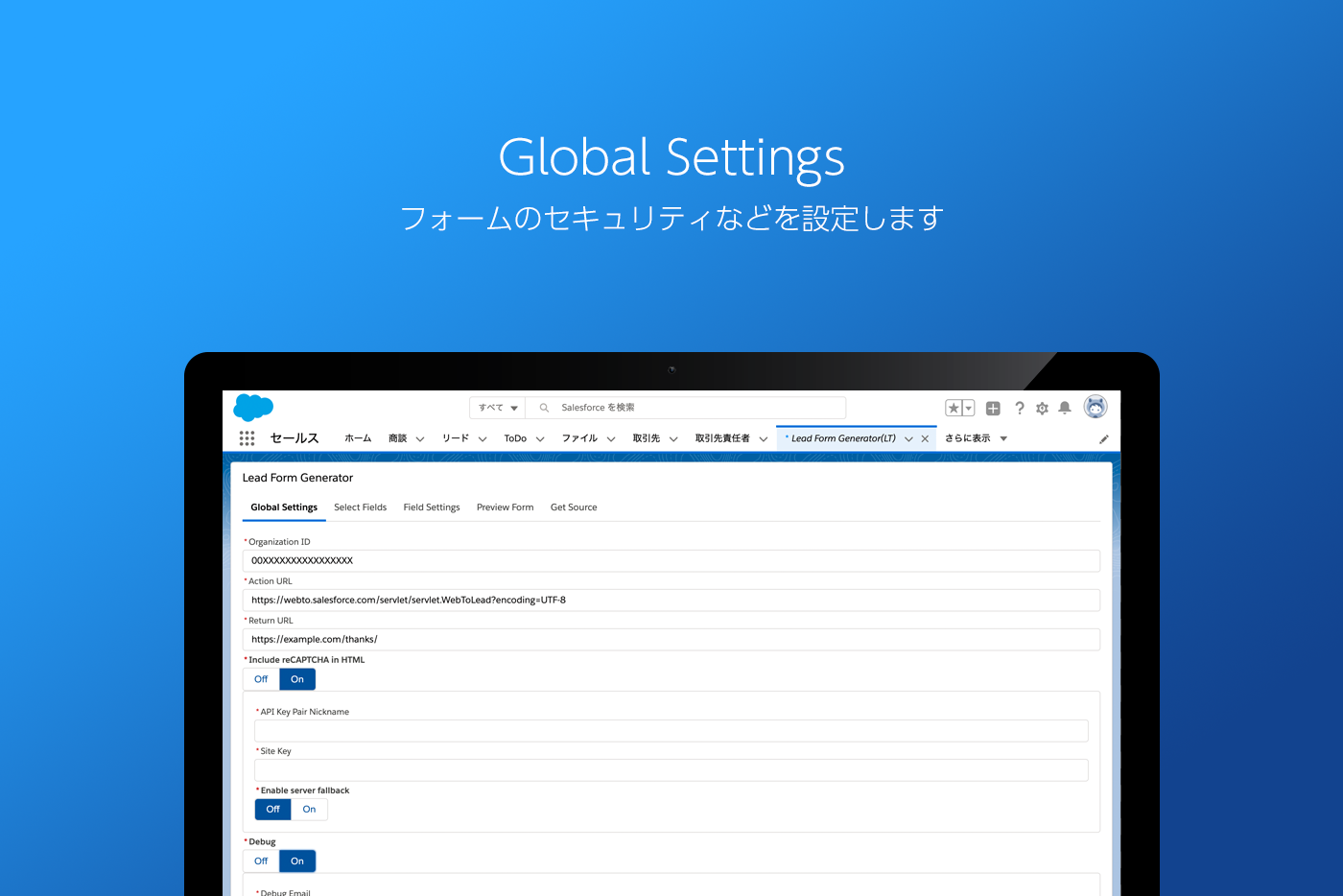The image size is (1343, 896).
Task: Open the App Launcher grid icon
Action: click(247, 438)
